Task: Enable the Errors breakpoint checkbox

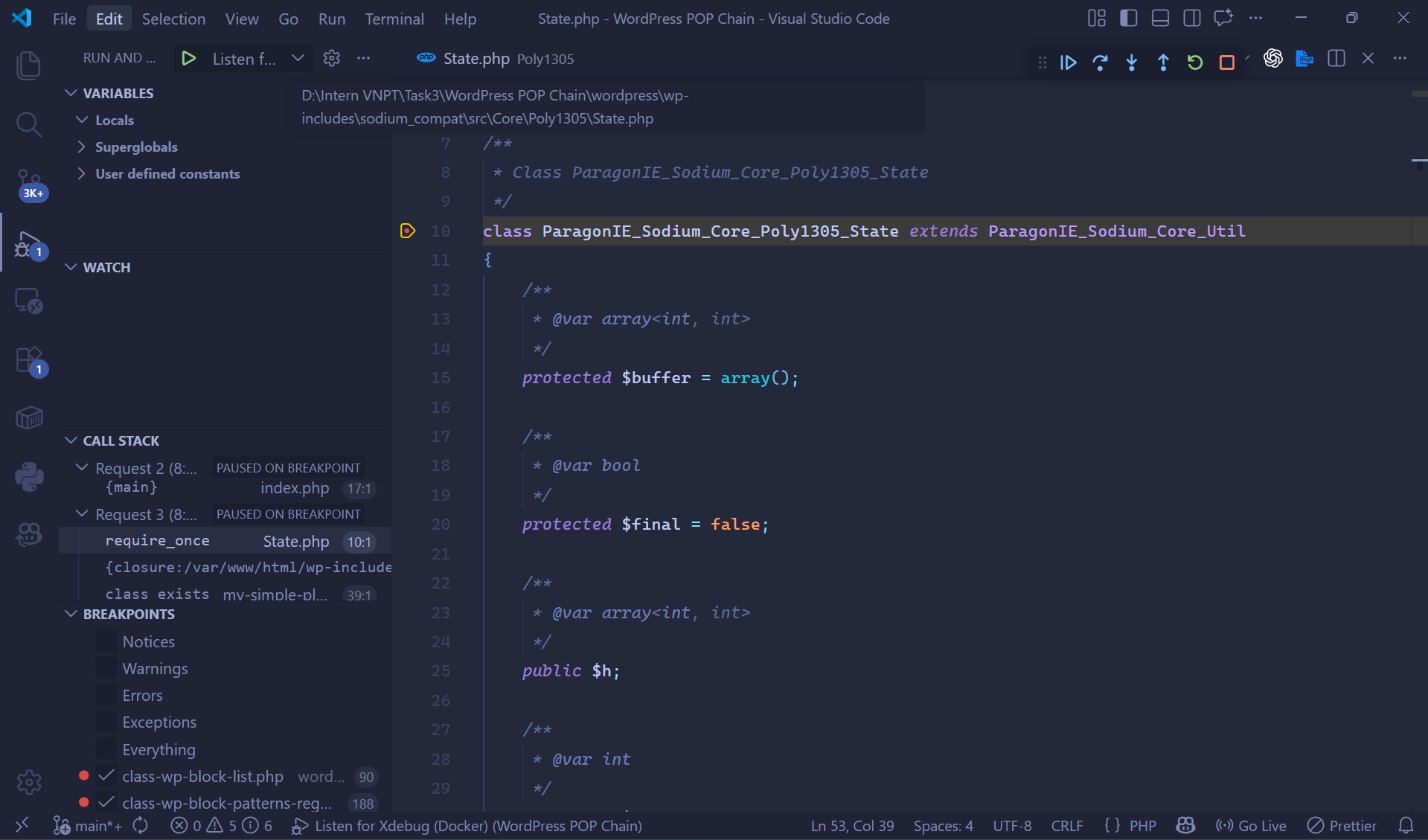Action: point(106,695)
